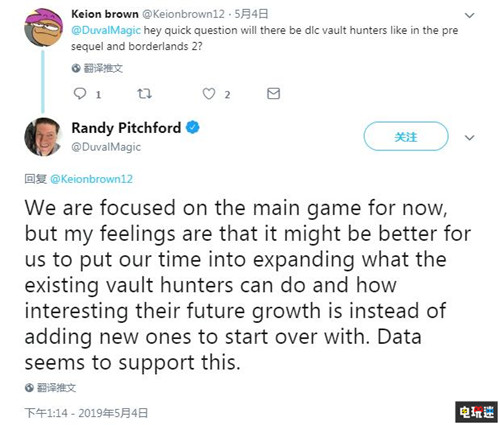Image resolution: width=500 pixels, height=425 pixels.
Task: Click Randy Pitchford's blue verified badge
Action: pyautogui.click(x=192, y=127)
